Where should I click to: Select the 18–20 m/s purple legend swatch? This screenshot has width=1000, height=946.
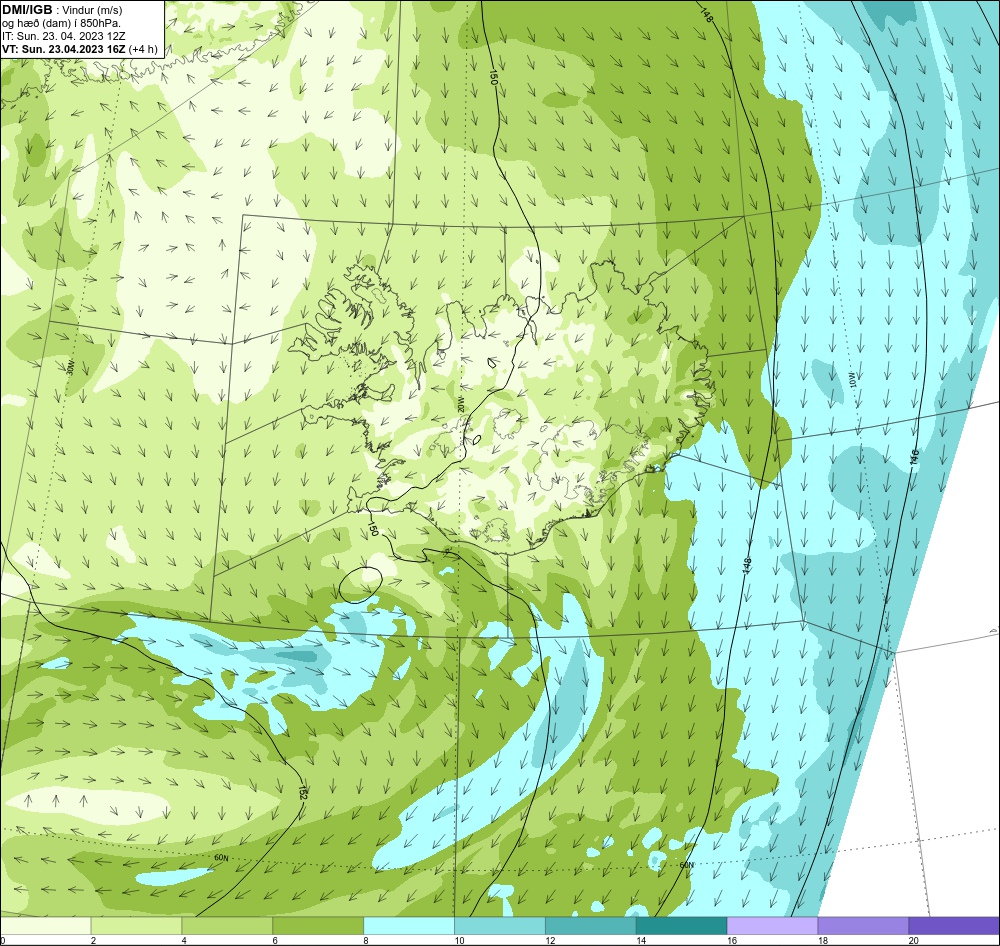(x=864, y=925)
